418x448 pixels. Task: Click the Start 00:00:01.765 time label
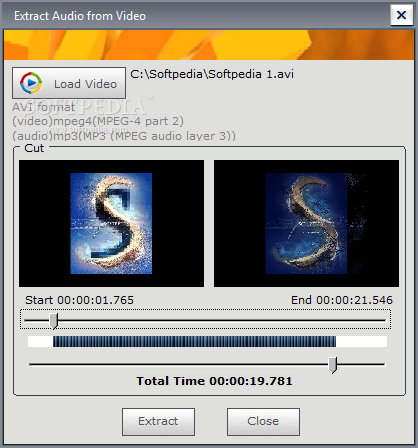79,300
